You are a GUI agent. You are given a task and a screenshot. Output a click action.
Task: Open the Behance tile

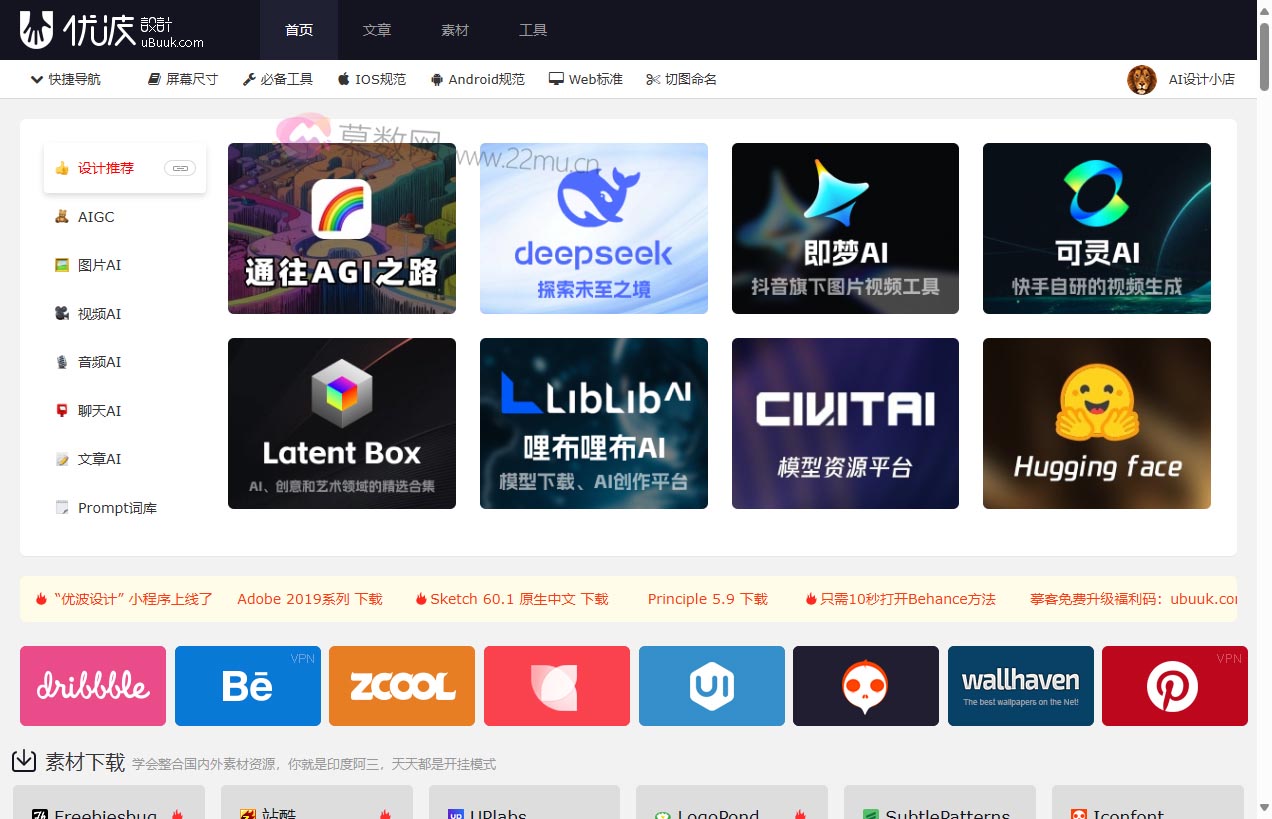tap(247, 686)
